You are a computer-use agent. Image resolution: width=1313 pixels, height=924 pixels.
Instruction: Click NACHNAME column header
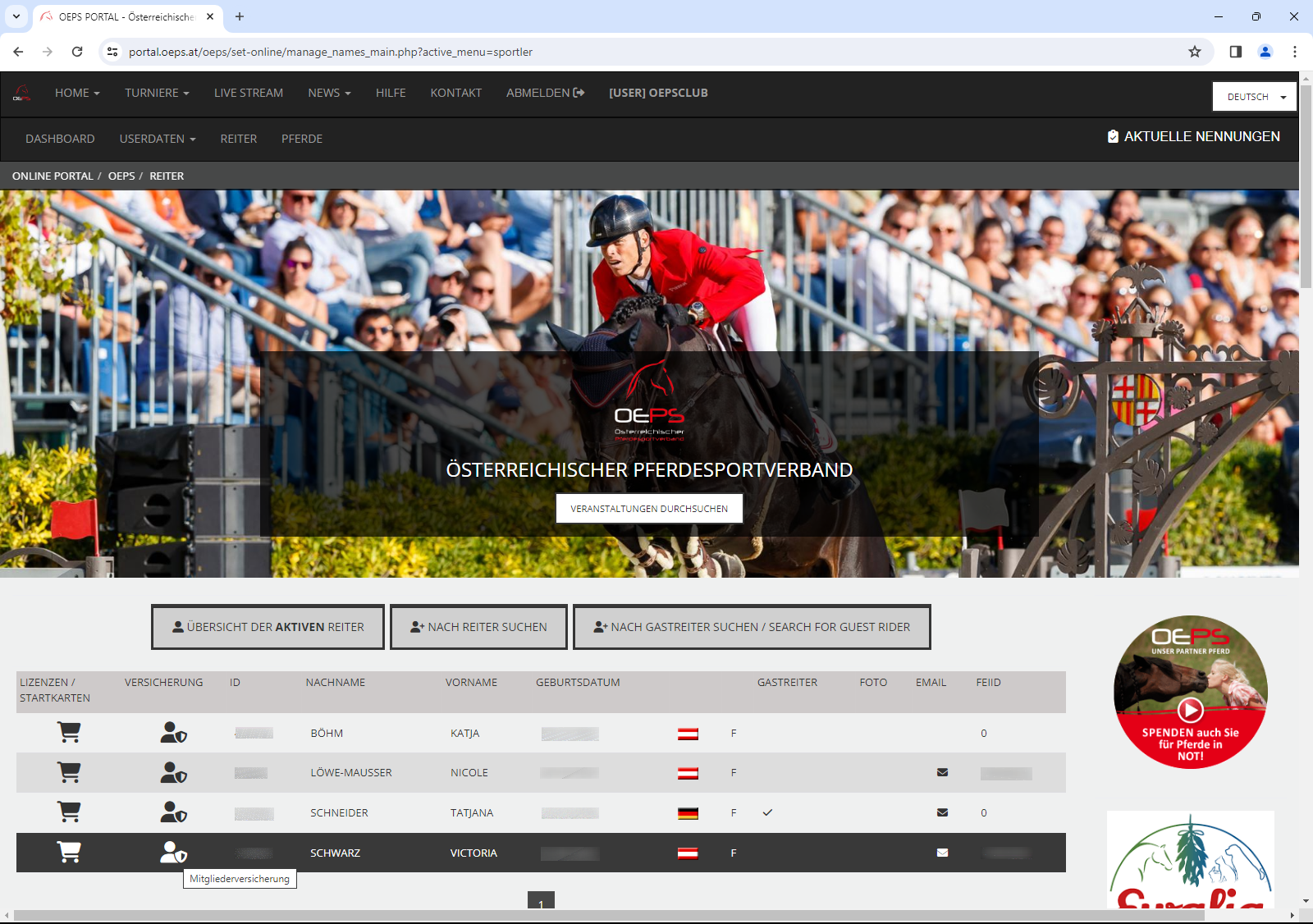[x=336, y=682]
